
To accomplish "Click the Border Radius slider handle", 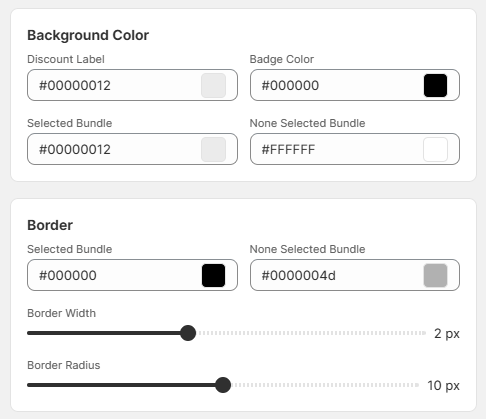I will coord(223,385).
